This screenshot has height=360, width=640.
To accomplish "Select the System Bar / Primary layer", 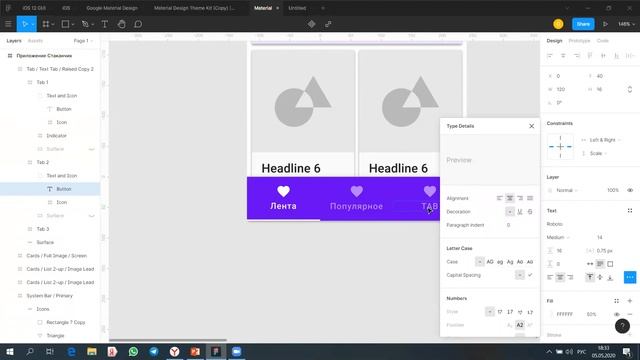I will pos(49,296).
